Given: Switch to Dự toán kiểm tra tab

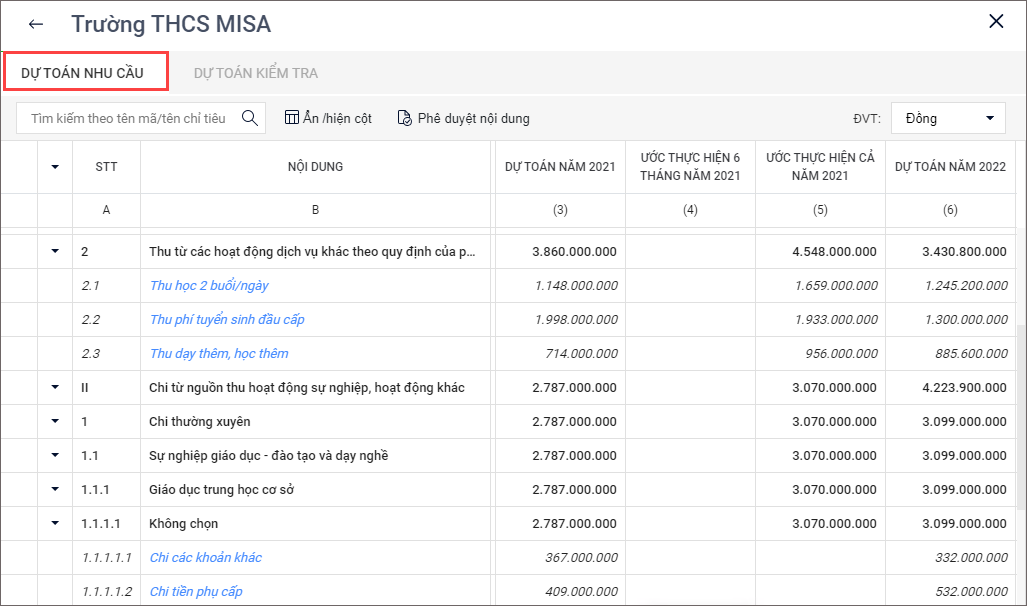Looking at the screenshot, I should (x=256, y=73).
